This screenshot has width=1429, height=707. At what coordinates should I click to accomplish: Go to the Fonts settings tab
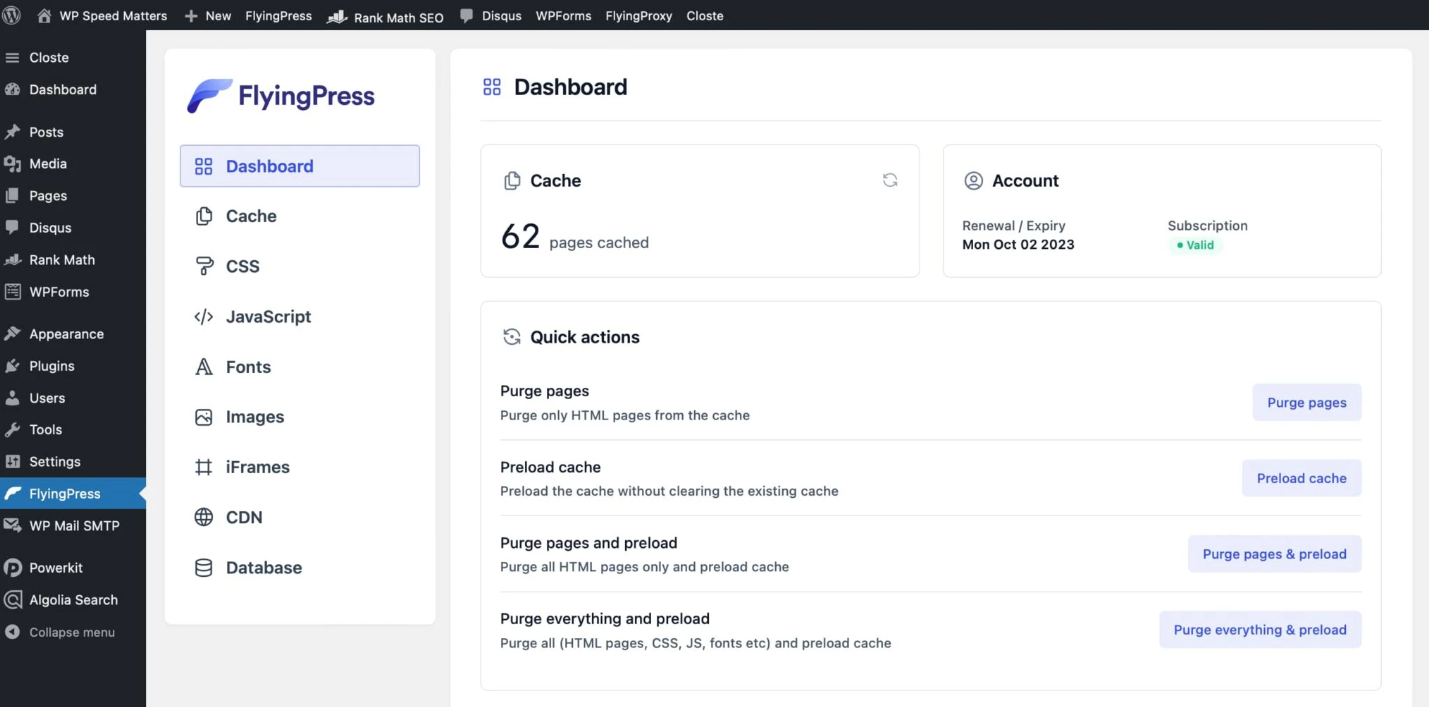point(300,367)
